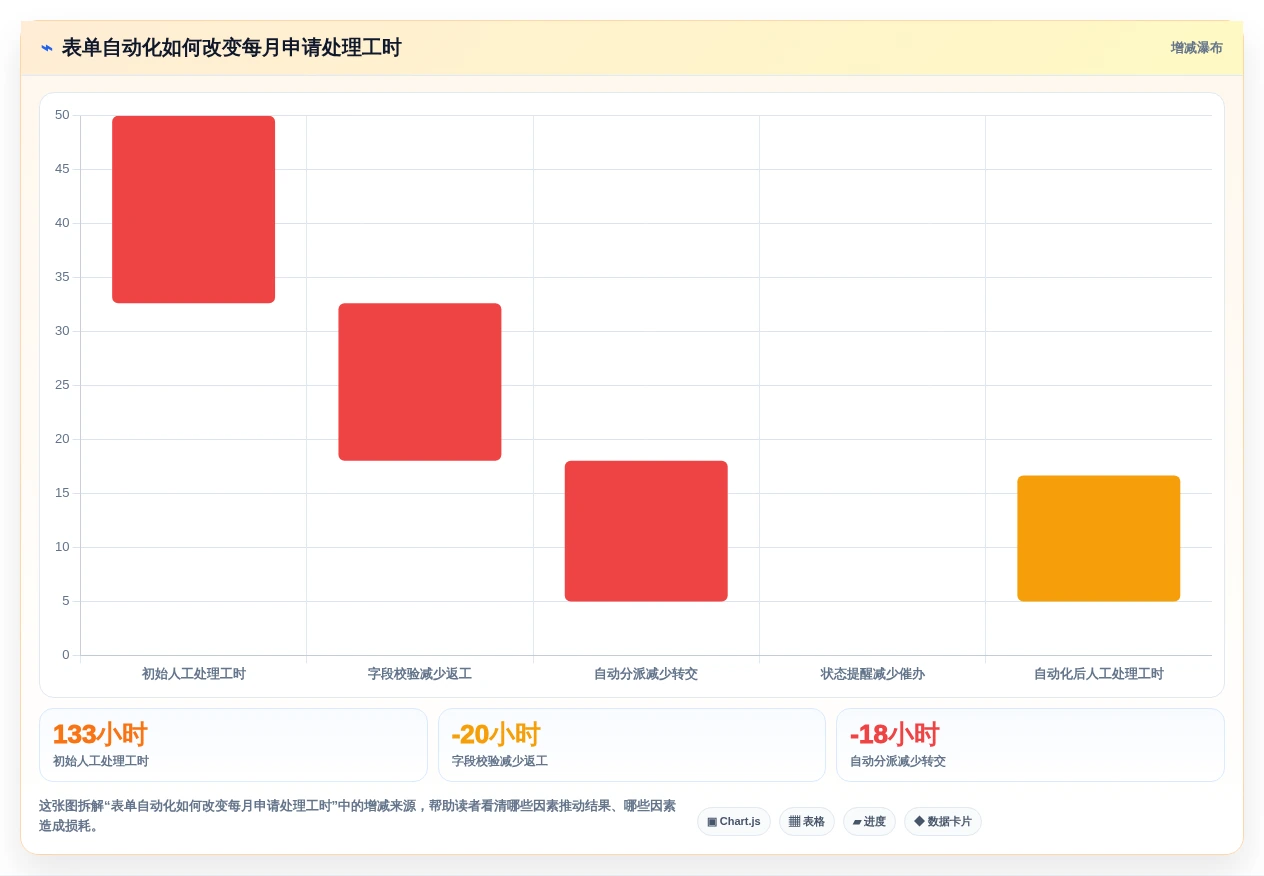This screenshot has height=876, width=1264.
Task: Click y-axis tick value 20
Action: coord(62,439)
